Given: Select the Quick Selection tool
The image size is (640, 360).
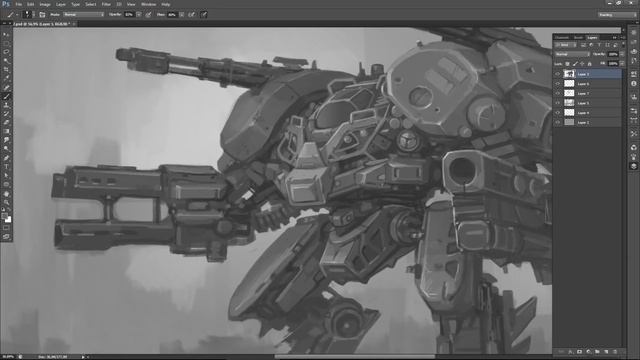Looking at the screenshot, I should 6,61.
